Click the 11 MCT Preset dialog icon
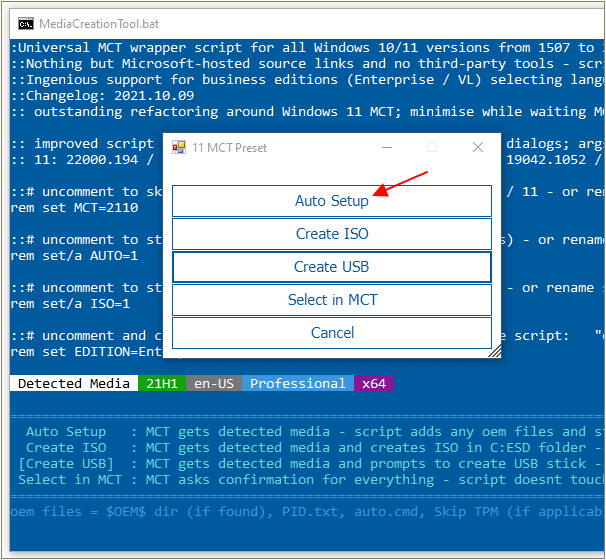Image resolution: width=606 pixels, height=560 pixels. [x=179, y=147]
